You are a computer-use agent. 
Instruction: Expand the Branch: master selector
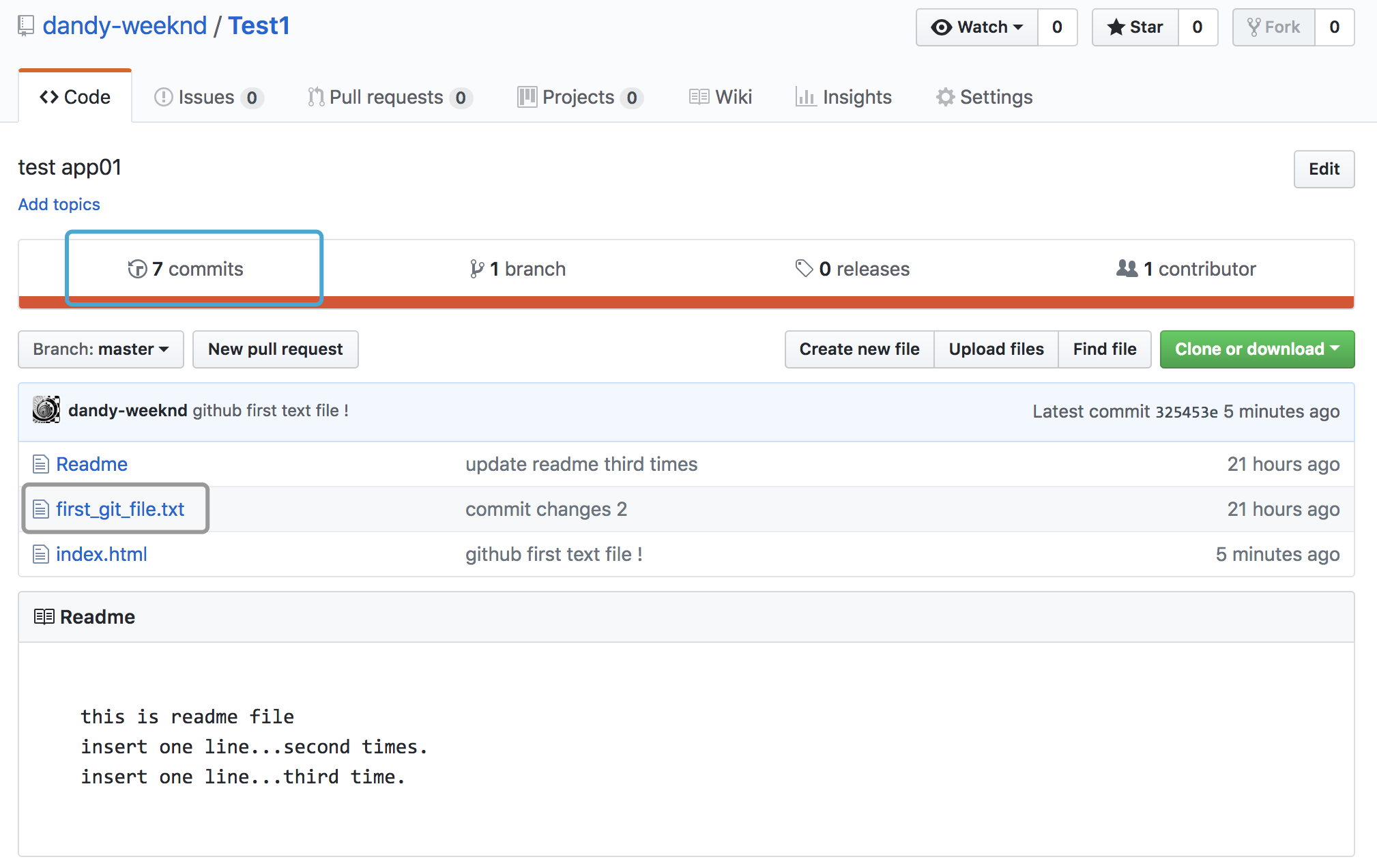click(x=101, y=349)
